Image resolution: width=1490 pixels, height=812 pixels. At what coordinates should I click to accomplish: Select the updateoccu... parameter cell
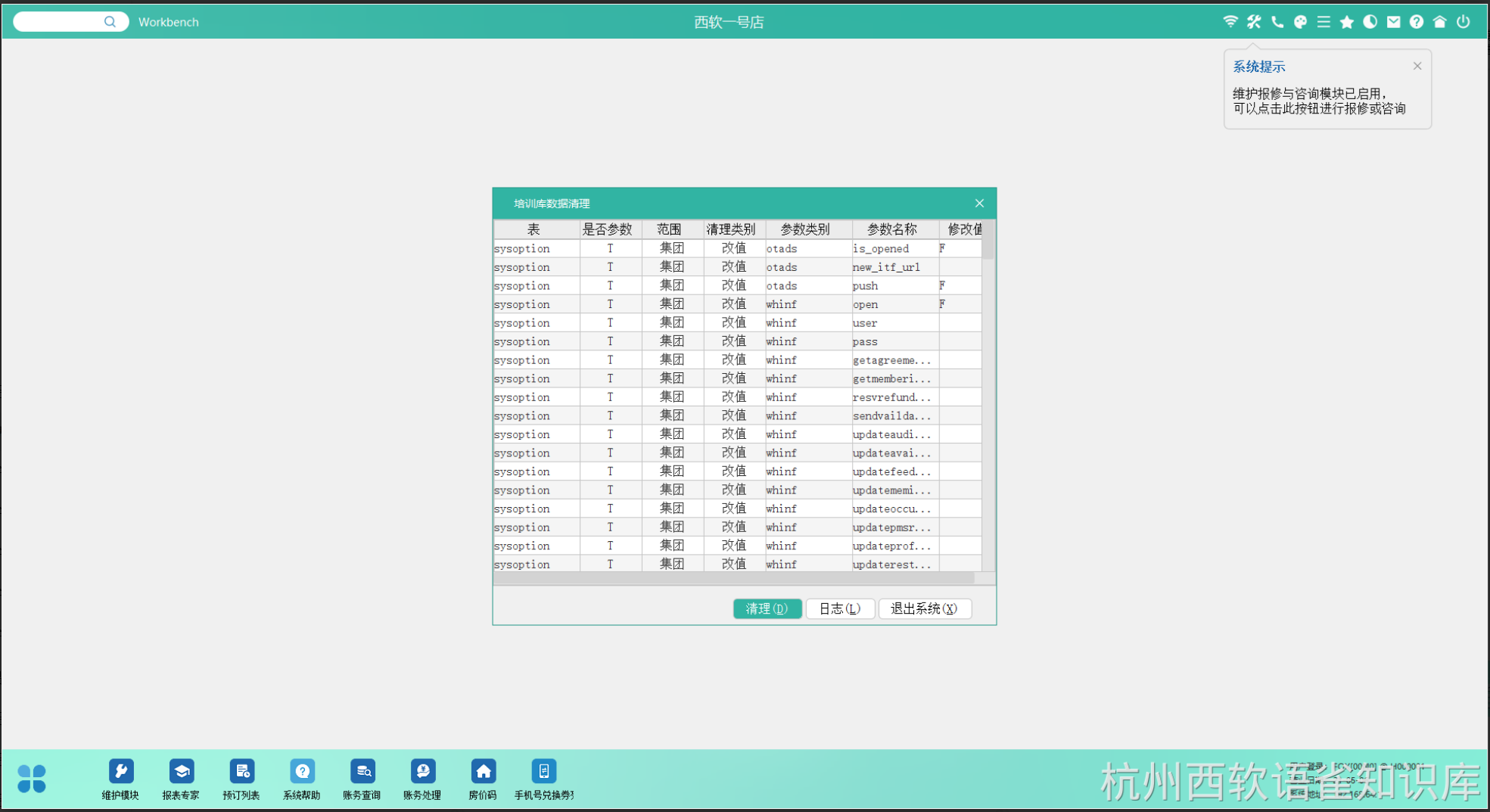pos(896,508)
